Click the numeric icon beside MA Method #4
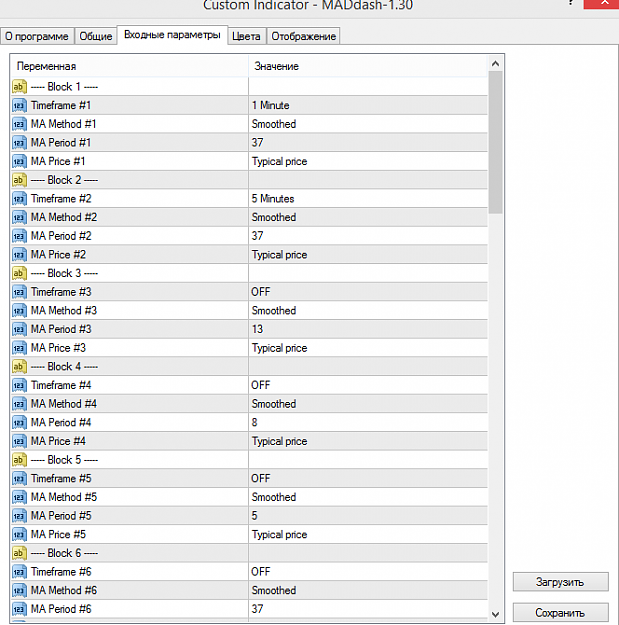The height and width of the screenshot is (625, 619). 19,404
